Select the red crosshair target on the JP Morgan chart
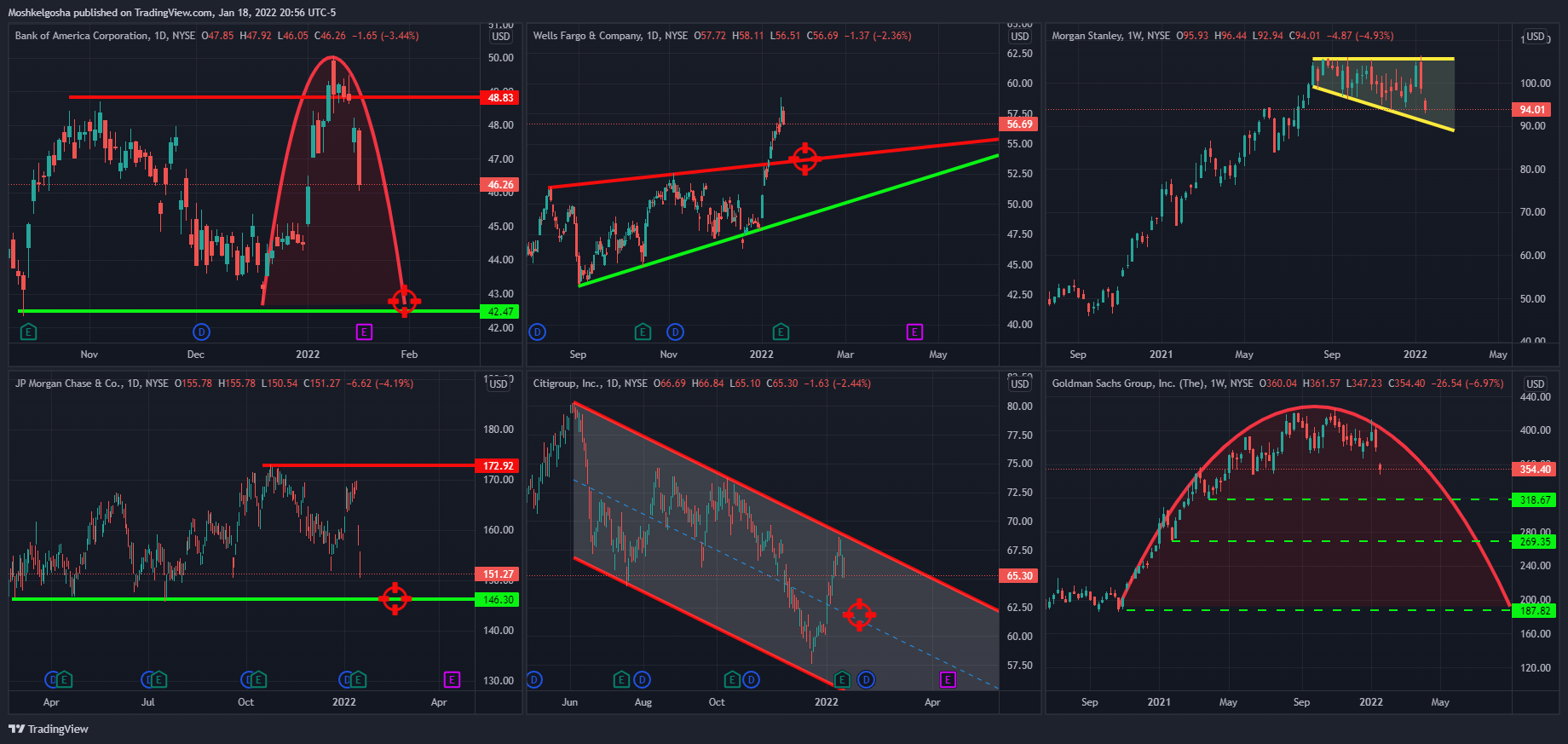The image size is (1568, 744). pos(395,598)
